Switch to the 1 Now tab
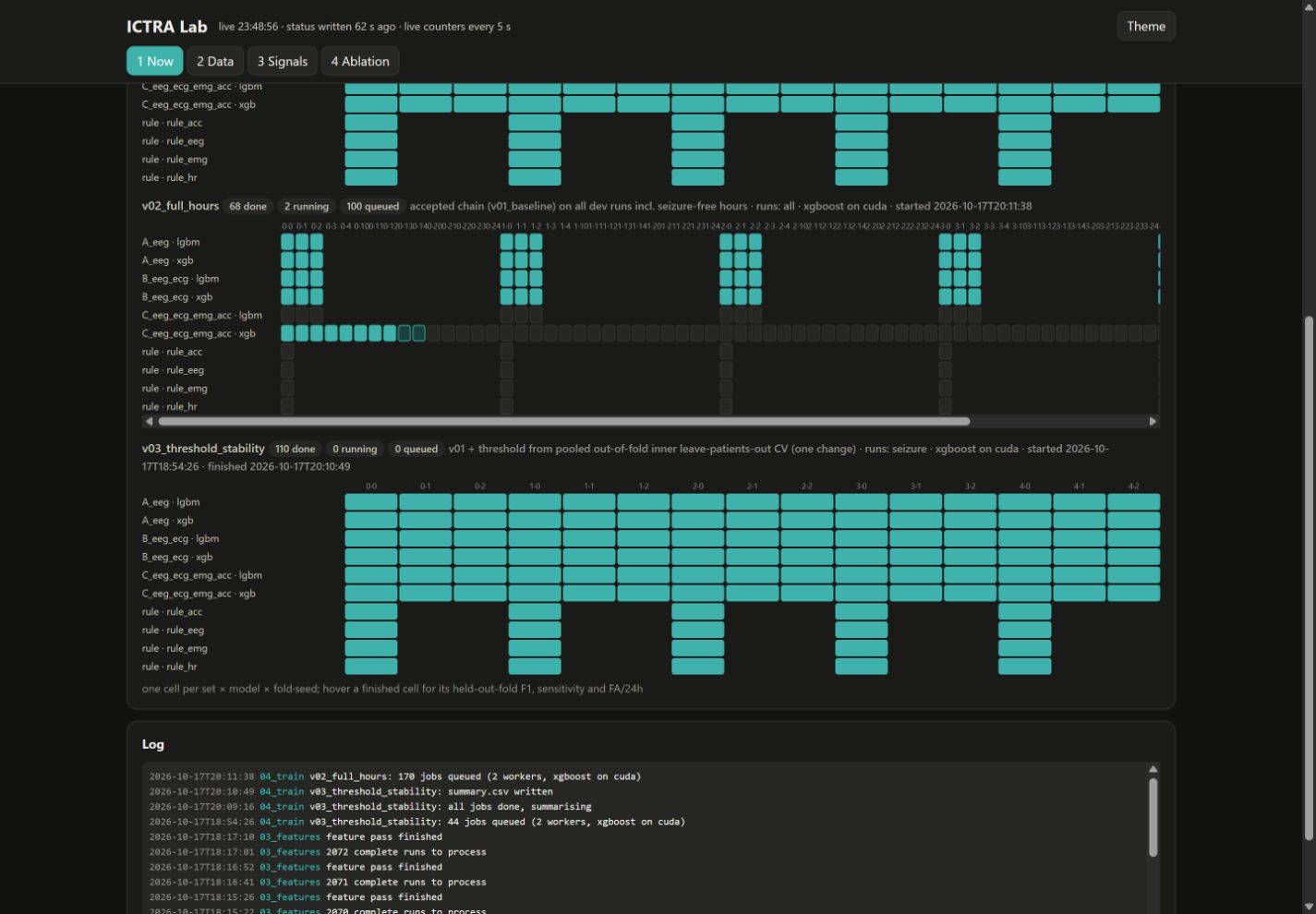Image resolution: width=1316 pixels, height=914 pixels. 155,62
